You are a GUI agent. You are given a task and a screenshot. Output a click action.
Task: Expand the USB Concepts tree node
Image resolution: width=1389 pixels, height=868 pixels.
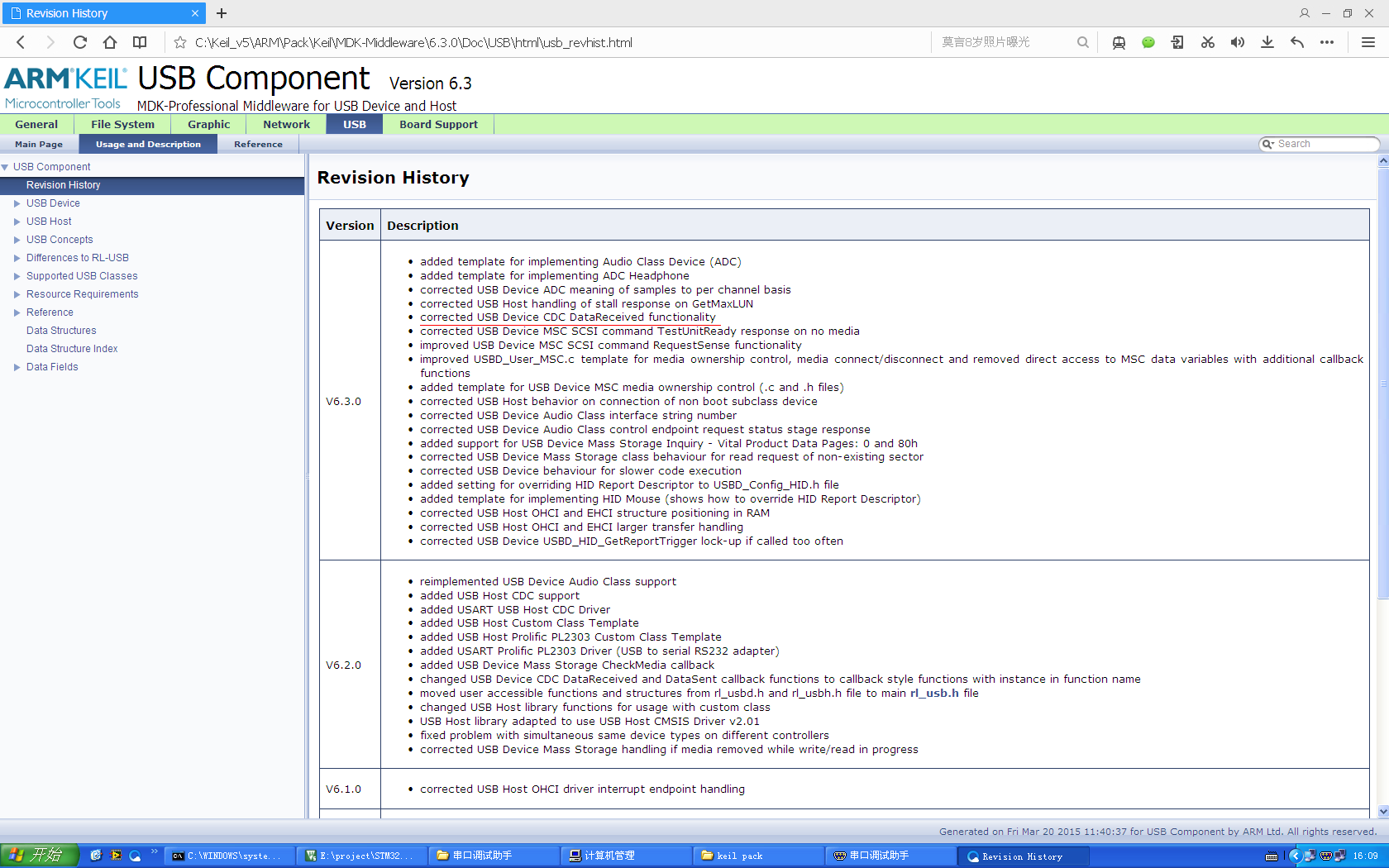[17, 240]
